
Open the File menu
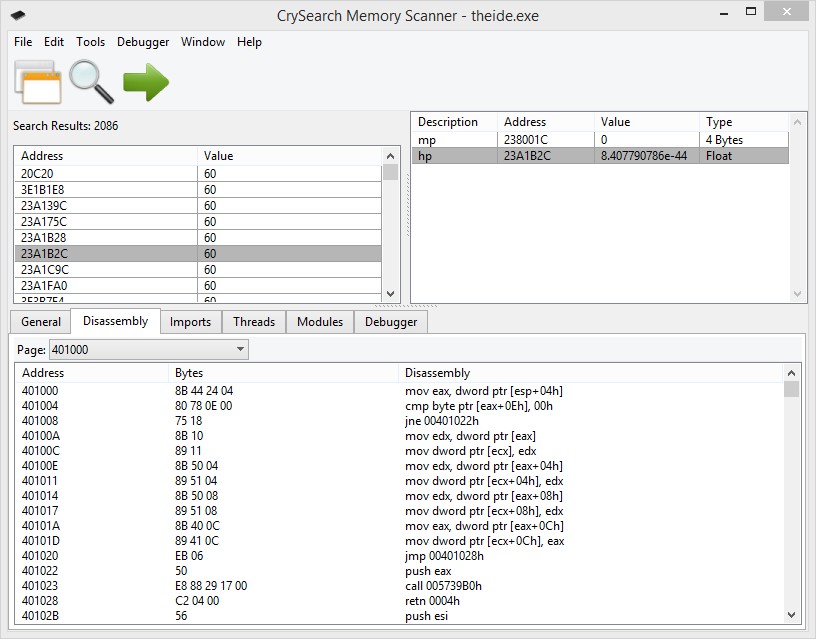click(x=23, y=42)
